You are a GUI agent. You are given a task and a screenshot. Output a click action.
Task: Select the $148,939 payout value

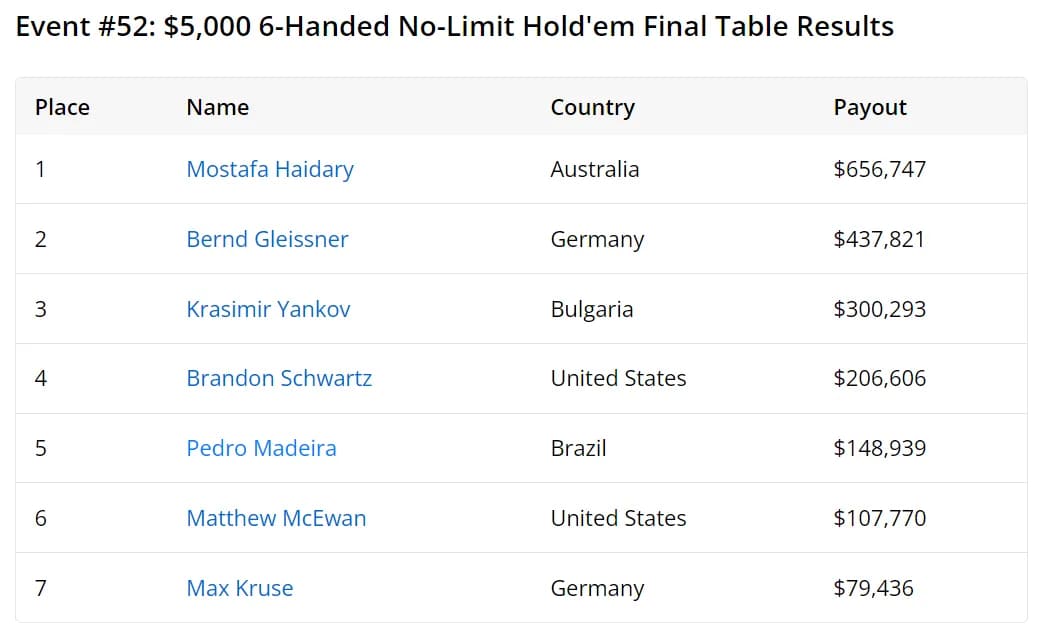(880, 448)
